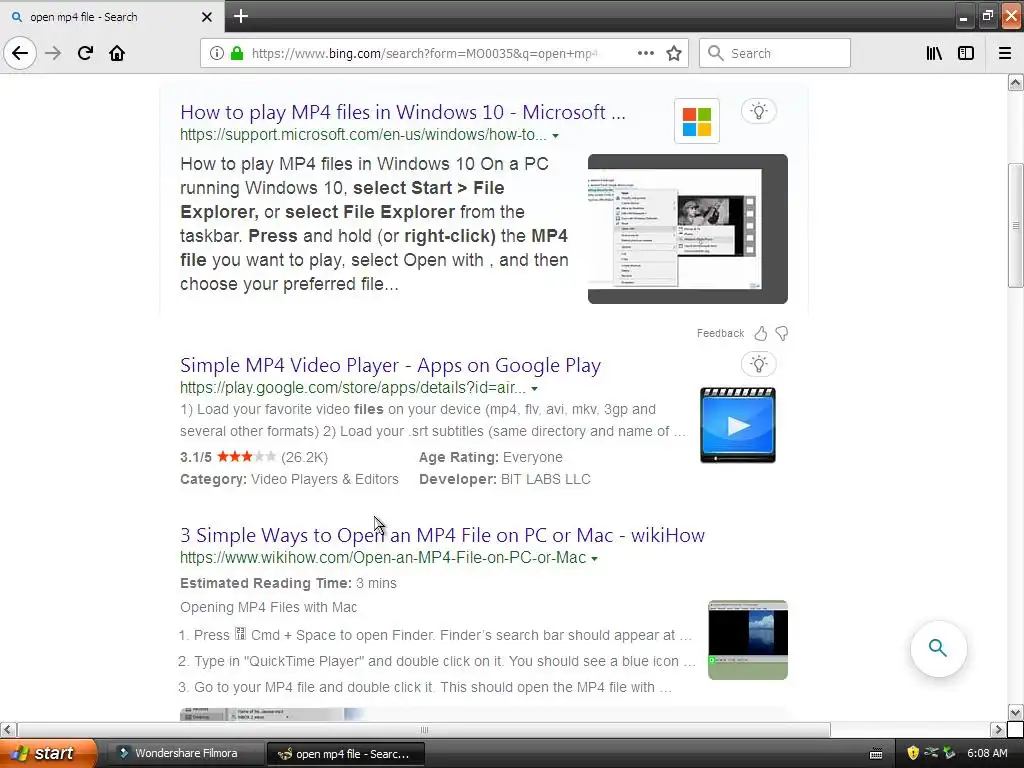Image resolution: width=1024 pixels, height=768 pixels.
Task: Give thumbs up feedback
Action: click(x=761, y=334)
